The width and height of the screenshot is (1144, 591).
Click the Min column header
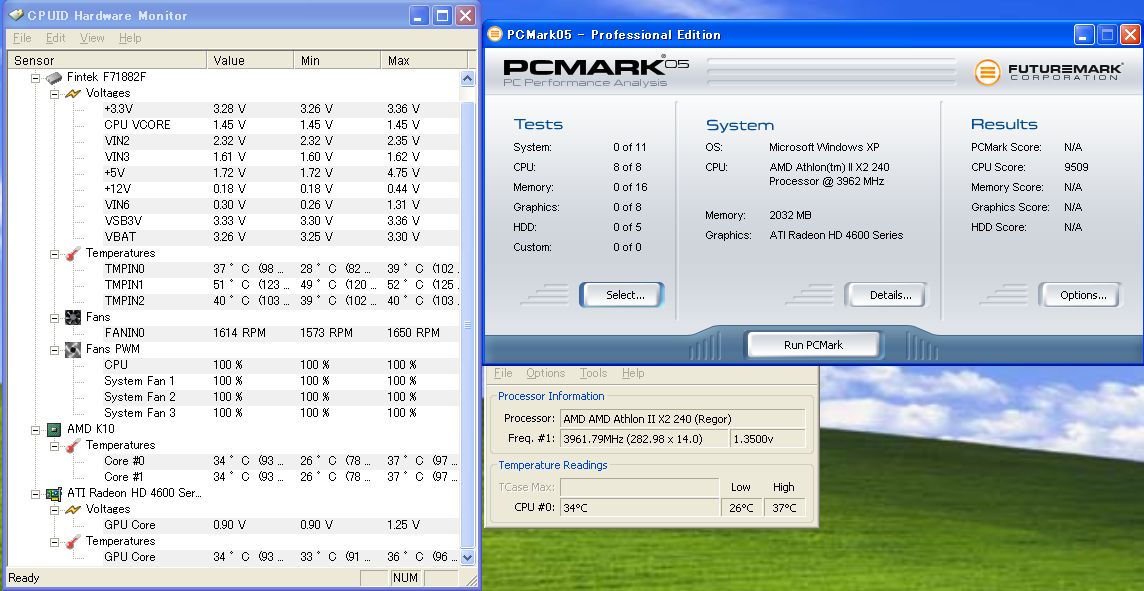click(337, 61)
